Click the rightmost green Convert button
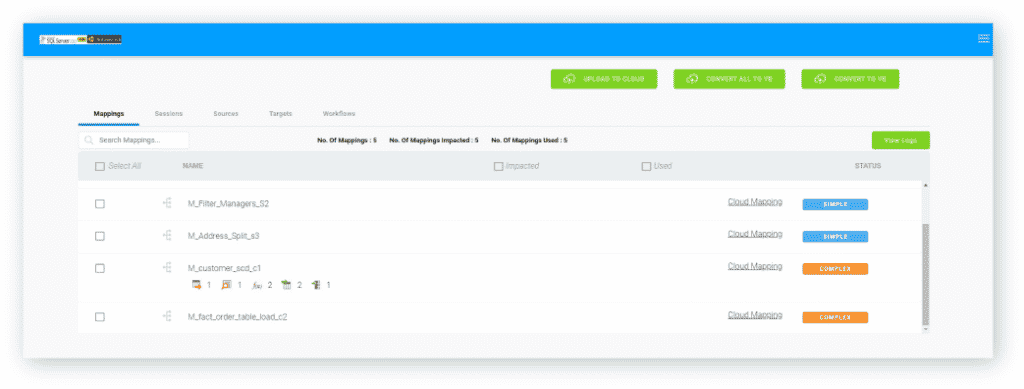1024x389 pixels. pos(850,79)
